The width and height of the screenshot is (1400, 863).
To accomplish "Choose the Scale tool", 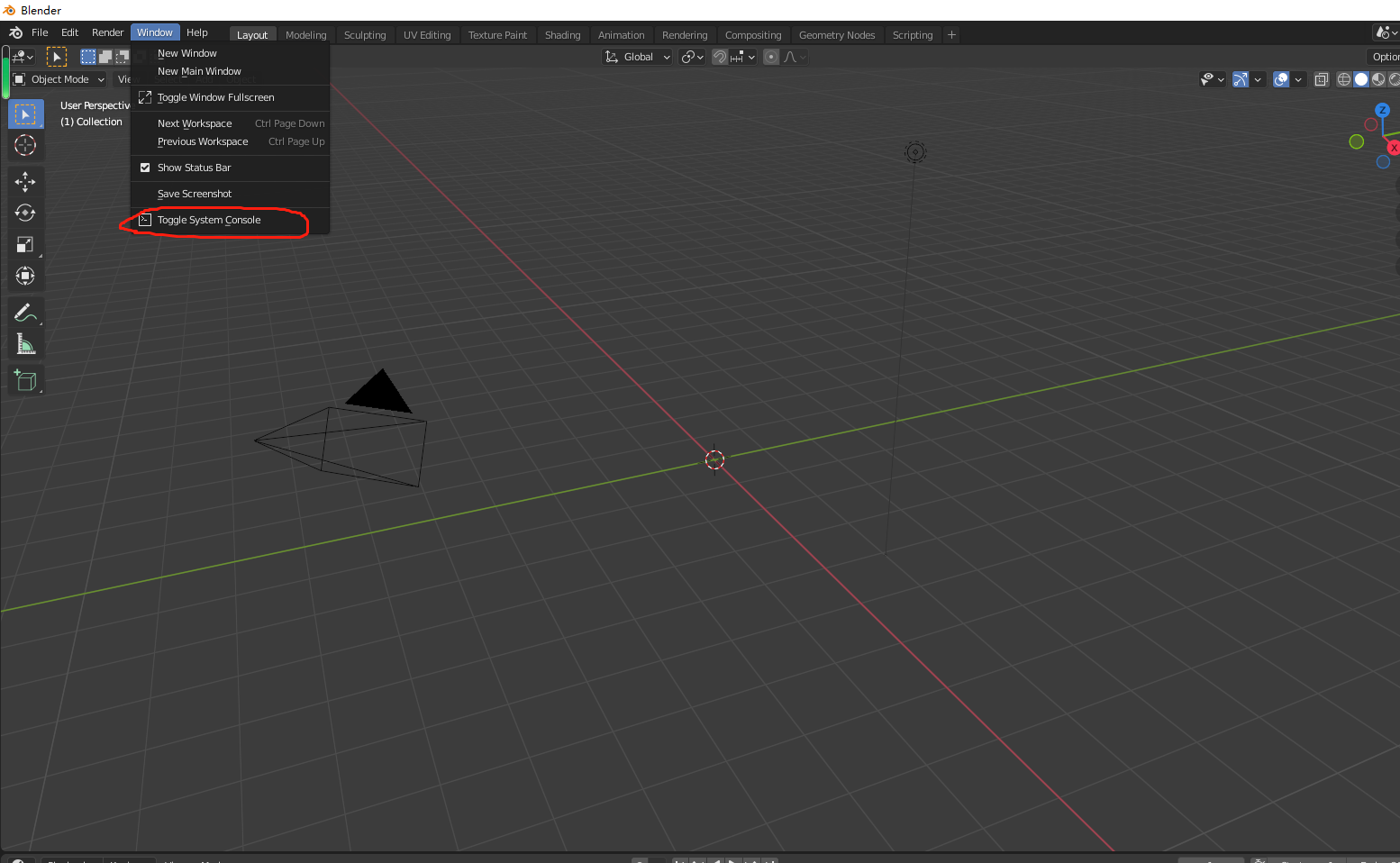I will coord(25,244).
